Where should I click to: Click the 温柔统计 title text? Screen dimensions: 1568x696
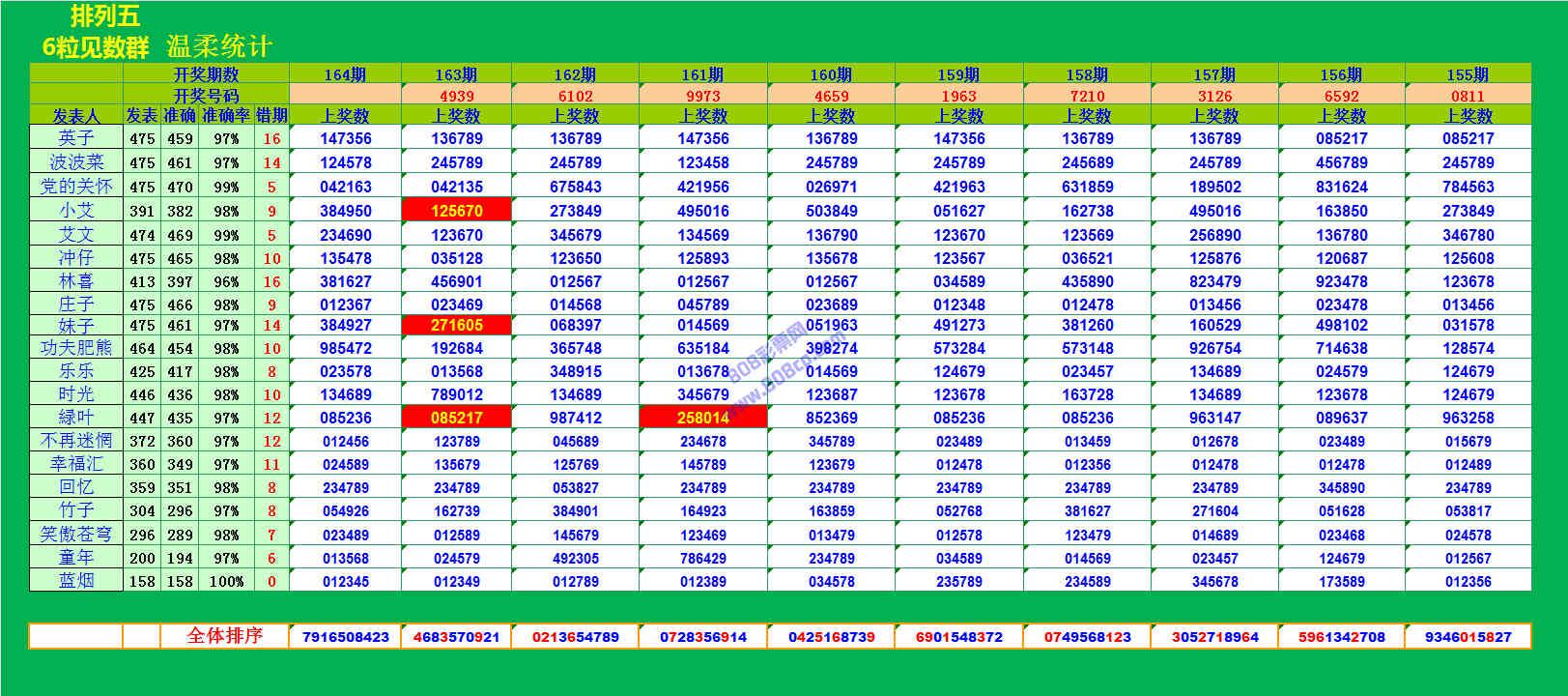pyautogui.click(x=219, y=46)
